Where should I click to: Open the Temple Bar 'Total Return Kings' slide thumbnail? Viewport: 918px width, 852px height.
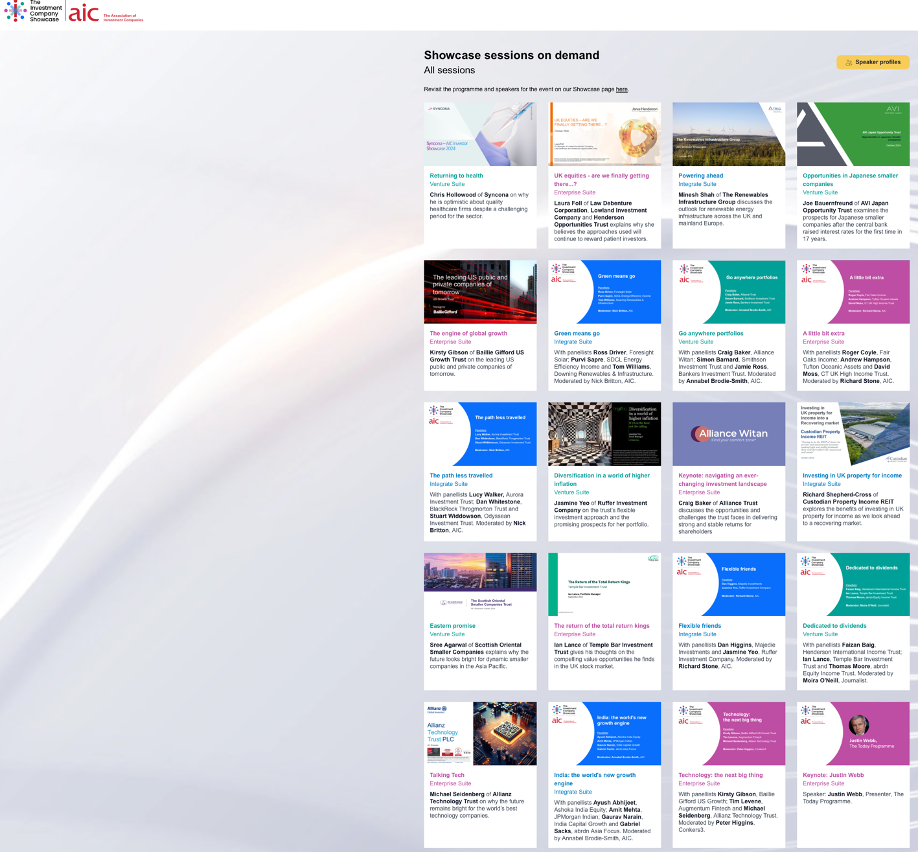(604, 584)
